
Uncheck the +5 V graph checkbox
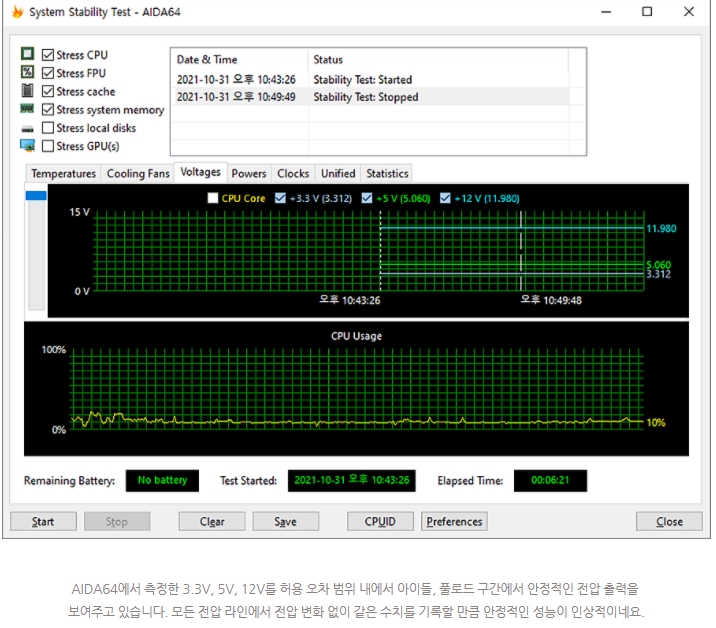367,198
